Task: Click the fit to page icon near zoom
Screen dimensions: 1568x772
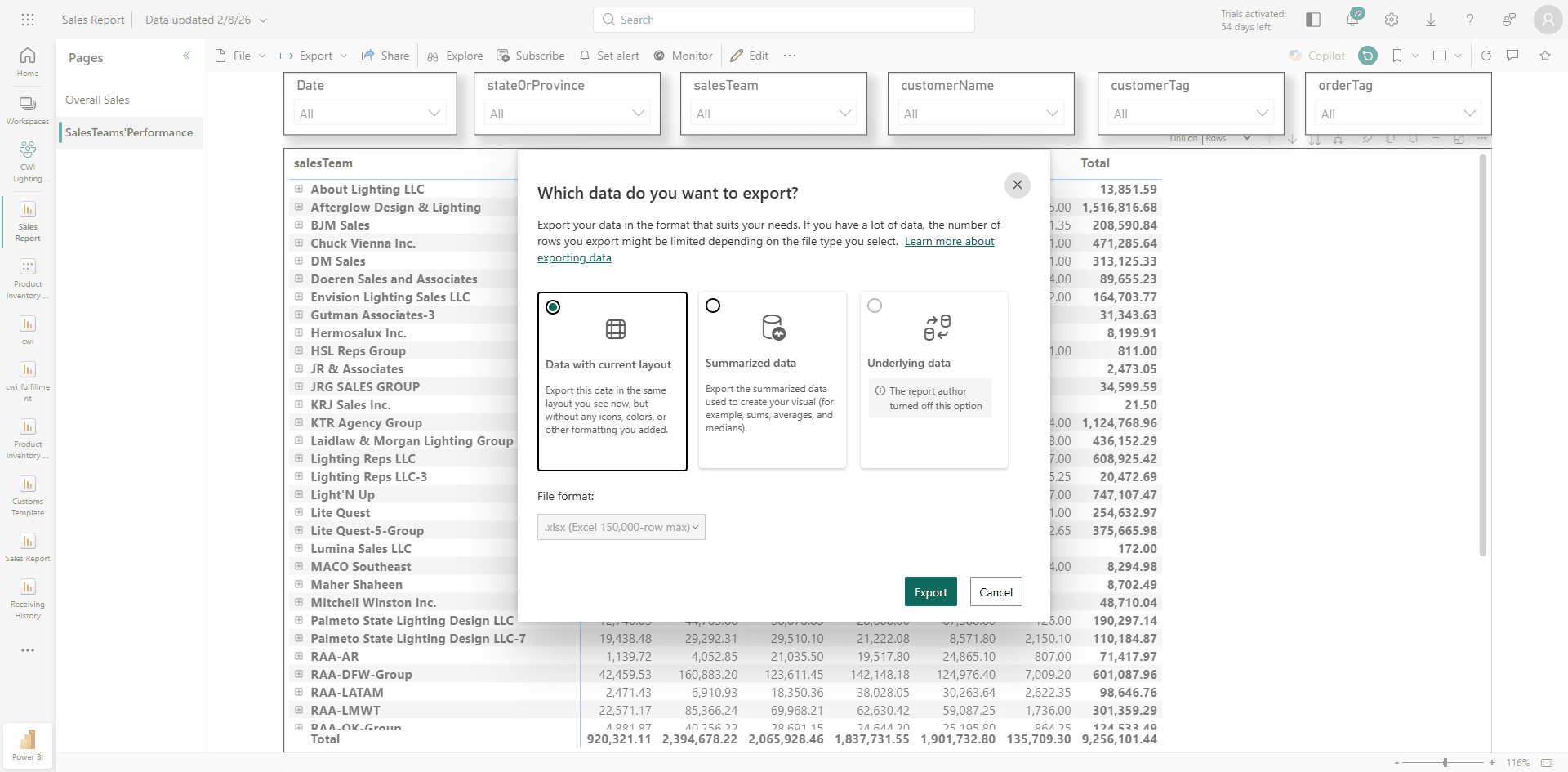Action: pos(1547,762)
